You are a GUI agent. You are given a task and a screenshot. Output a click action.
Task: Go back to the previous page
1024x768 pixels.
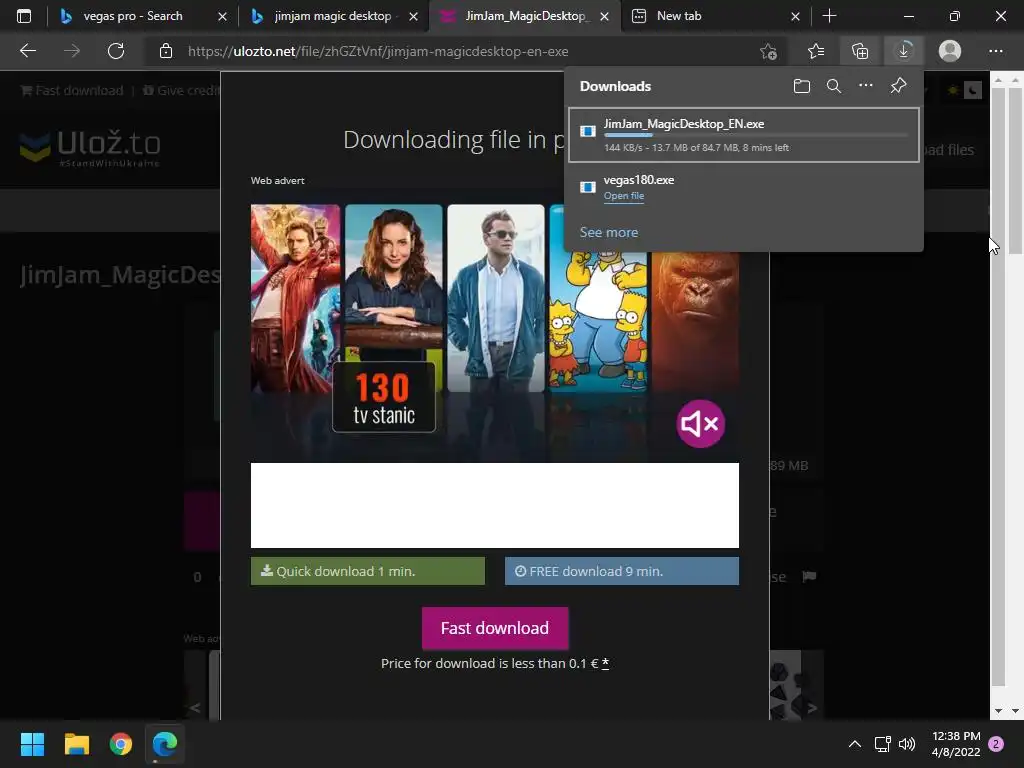coord(27,51)
